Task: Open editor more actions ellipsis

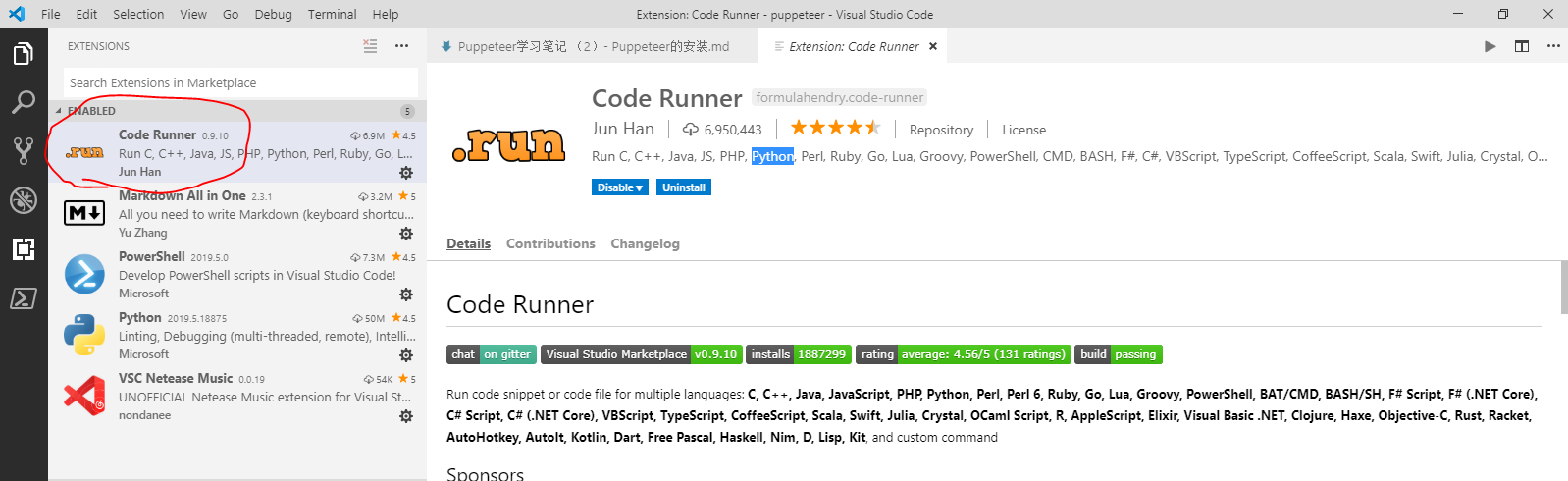Action: coord(1553,46)
